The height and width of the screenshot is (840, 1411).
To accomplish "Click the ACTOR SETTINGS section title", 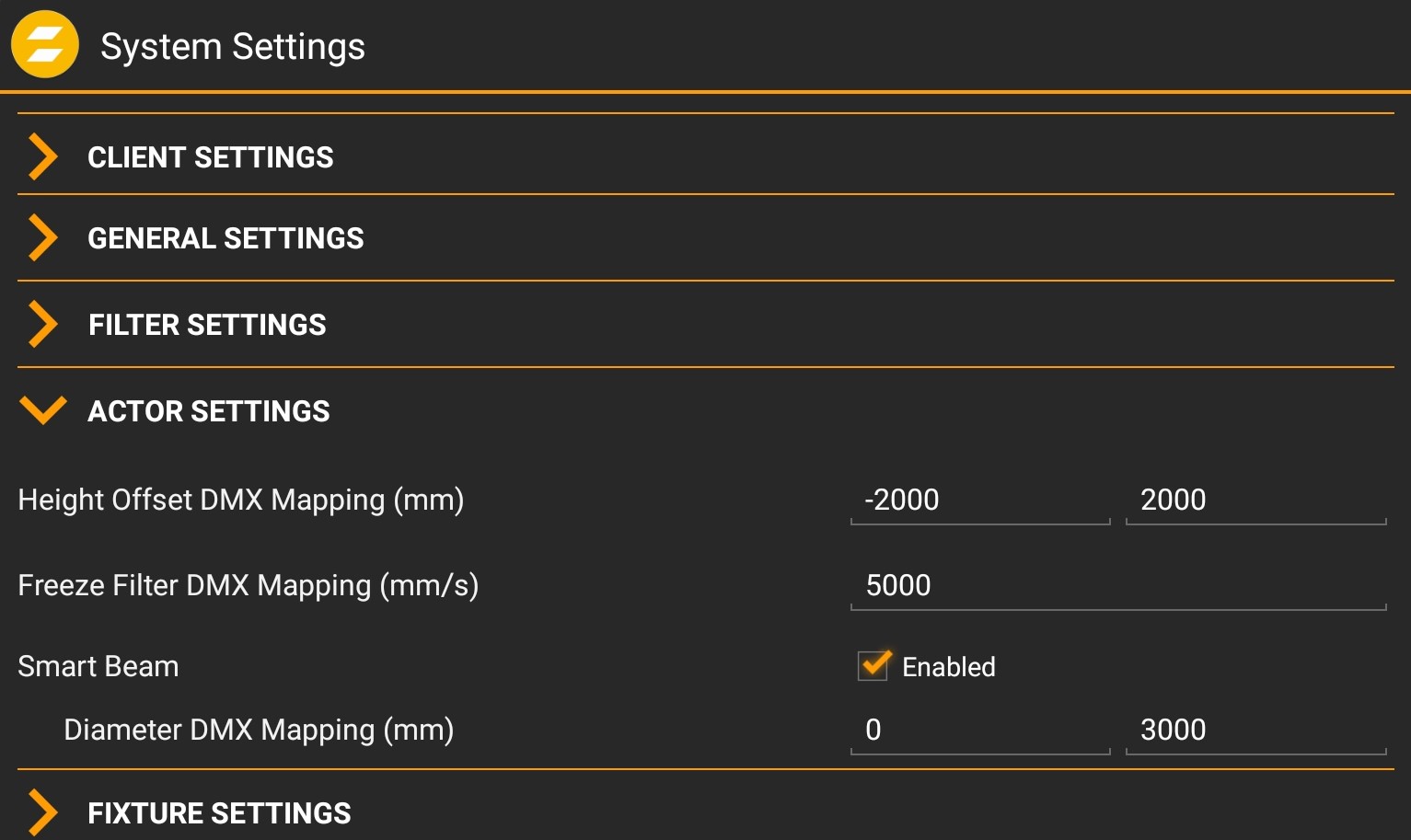I will pyautogui.click(x=209, y=411).
